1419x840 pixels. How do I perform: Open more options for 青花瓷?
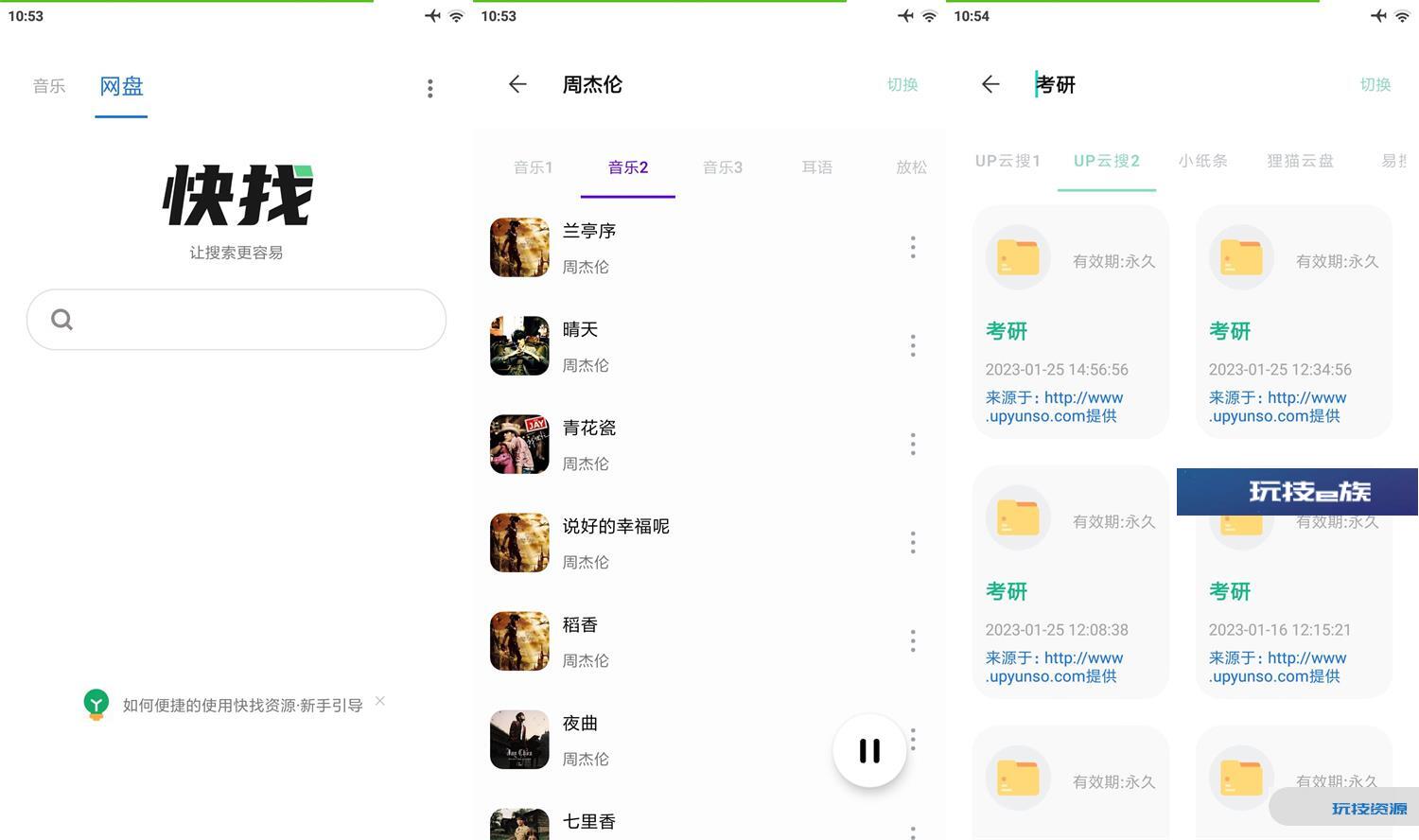[913, 444]
